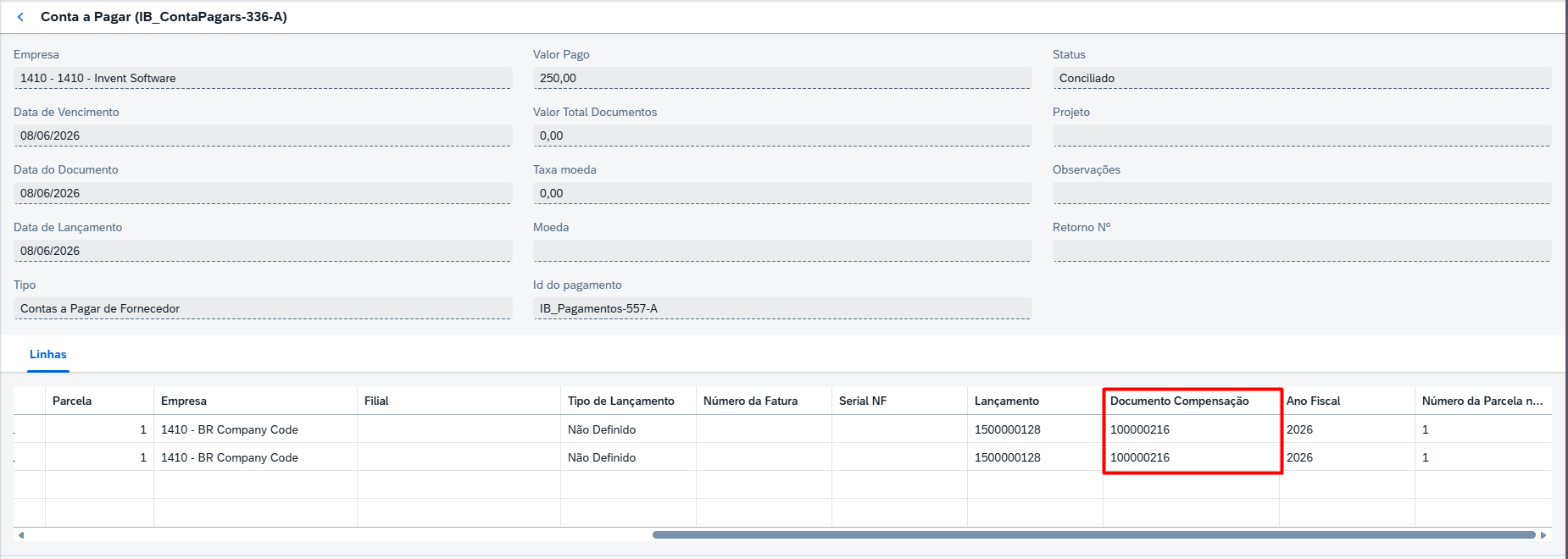Click the Status field showing Conciliado
Viewport: 1568px width, 559px height.
click(1302, 78)
